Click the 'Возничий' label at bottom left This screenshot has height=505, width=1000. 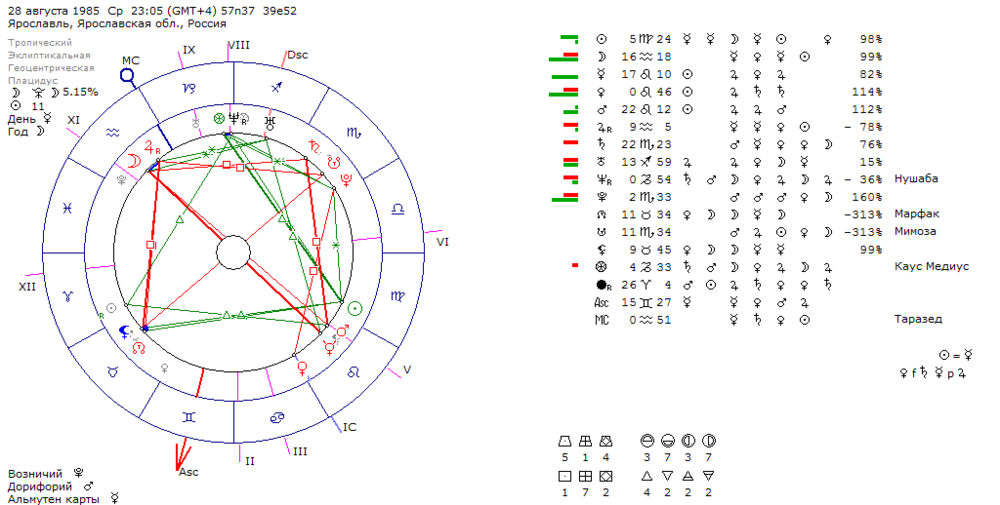(35, 474)
